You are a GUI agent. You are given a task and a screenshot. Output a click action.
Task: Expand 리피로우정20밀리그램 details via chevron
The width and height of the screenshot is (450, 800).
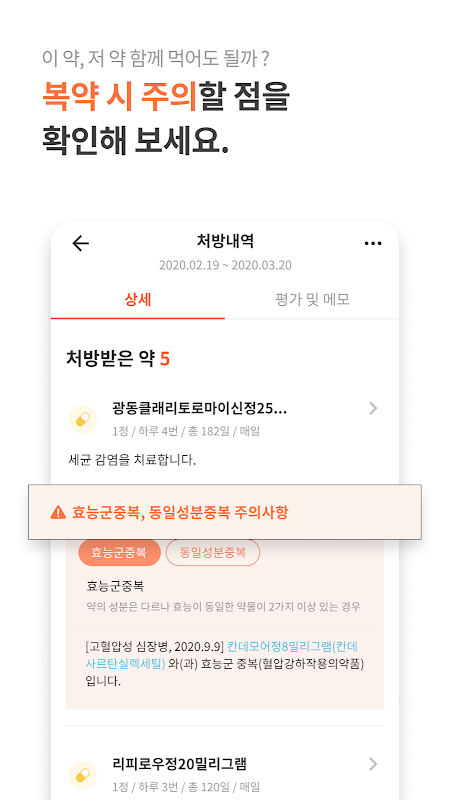click(x=373, y=764)
